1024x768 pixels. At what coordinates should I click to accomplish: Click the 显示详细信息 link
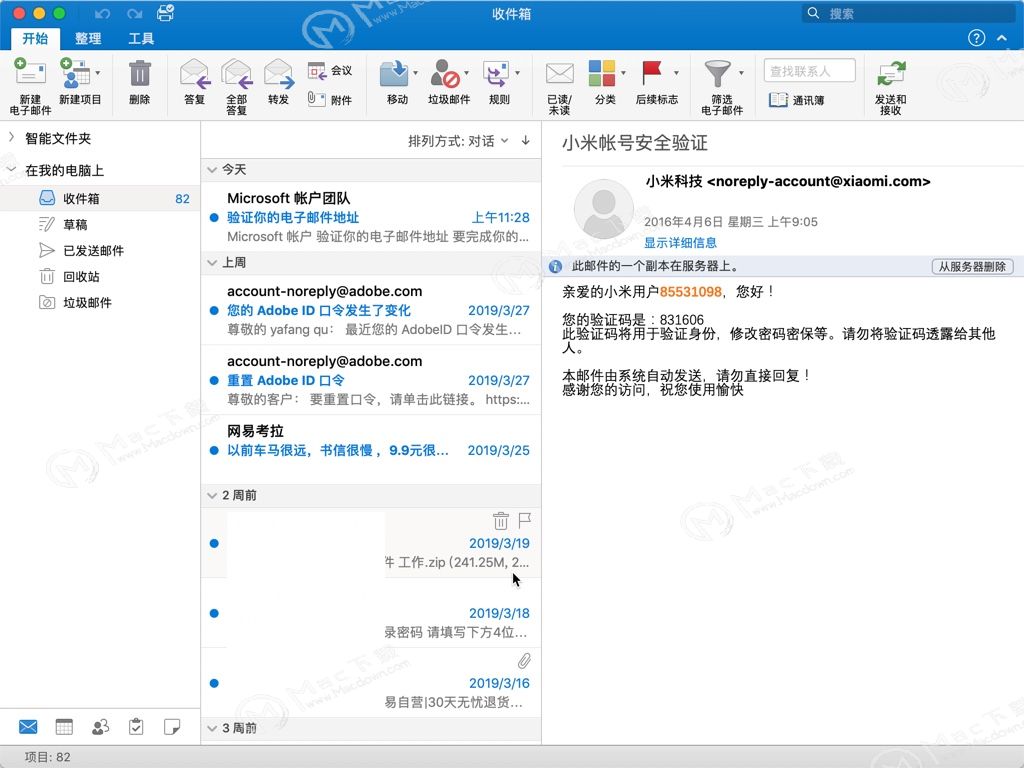pos(680,243)
